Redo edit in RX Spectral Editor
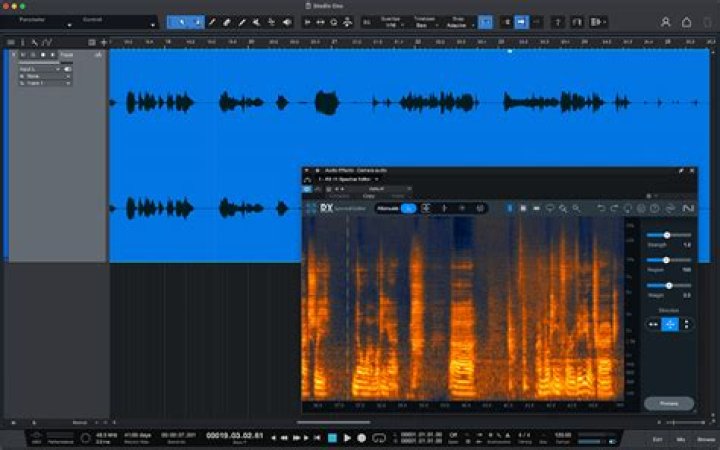 pos(614,208)
